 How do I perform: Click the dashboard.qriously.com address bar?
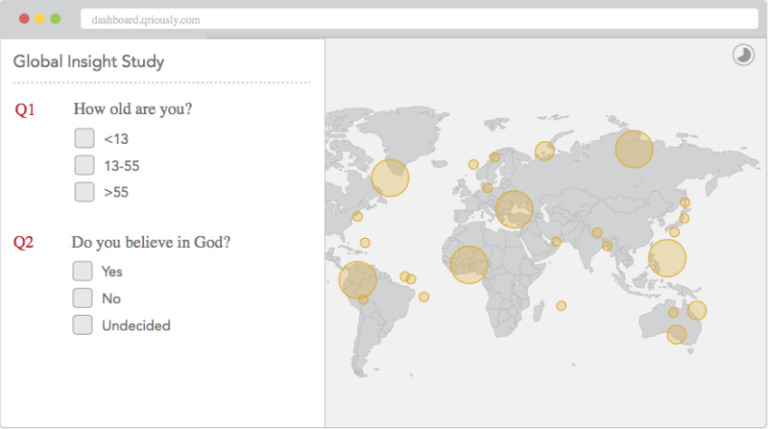coord(420,19)
